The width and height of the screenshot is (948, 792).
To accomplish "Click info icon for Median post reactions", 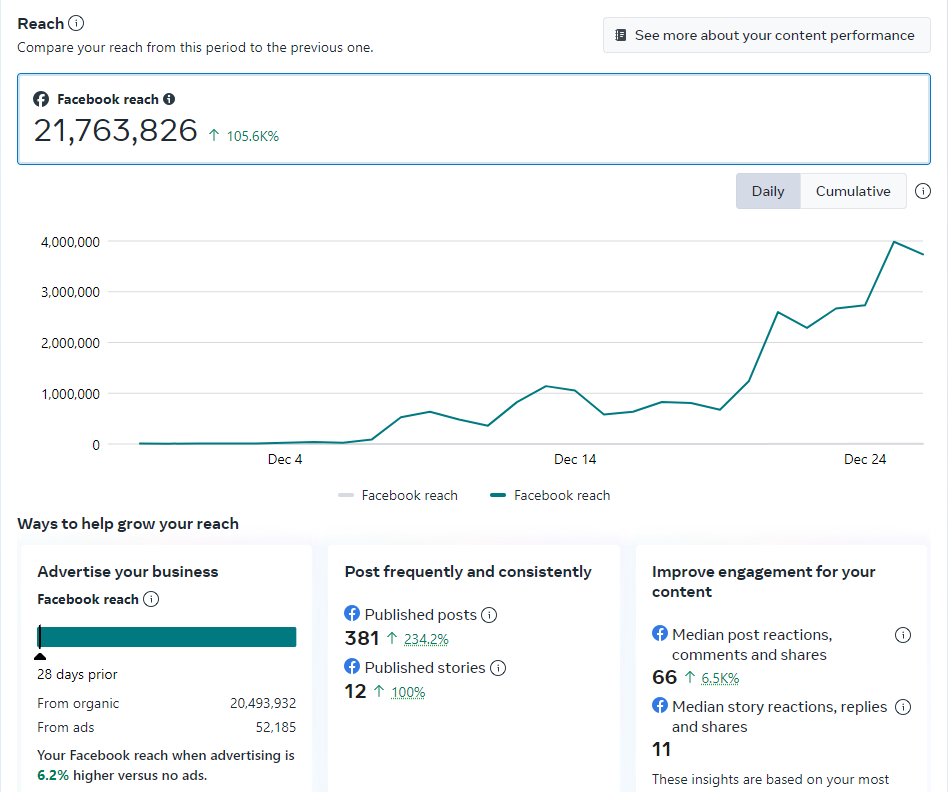I will coord(903,635).
